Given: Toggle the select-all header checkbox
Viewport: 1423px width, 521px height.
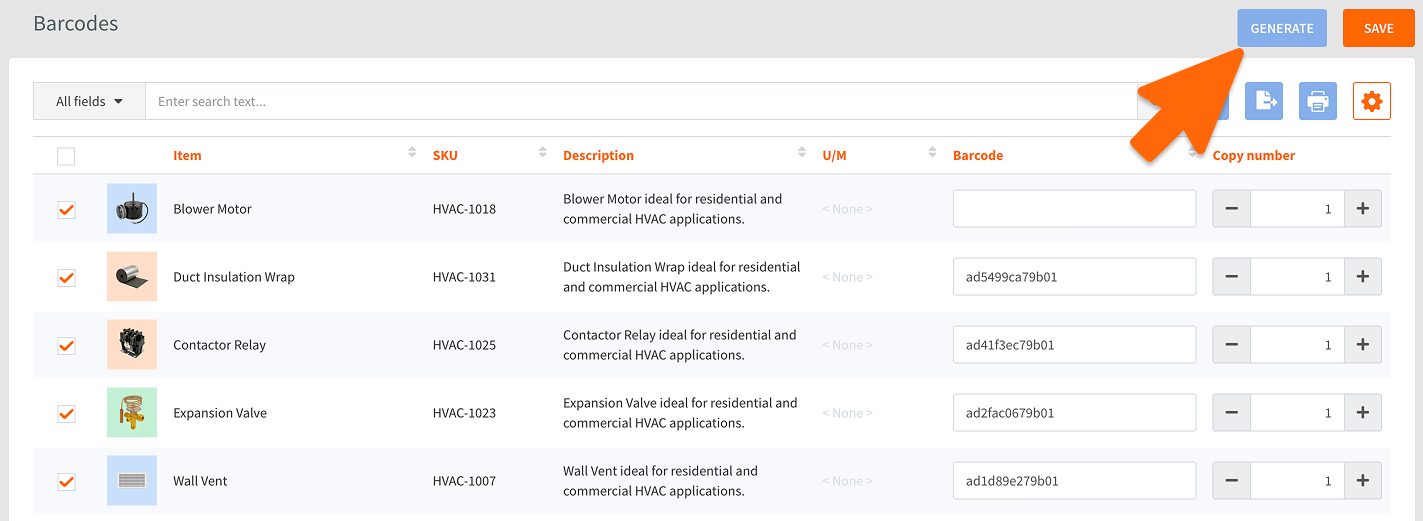Looking at the screenshot, I should coord(66,156).
